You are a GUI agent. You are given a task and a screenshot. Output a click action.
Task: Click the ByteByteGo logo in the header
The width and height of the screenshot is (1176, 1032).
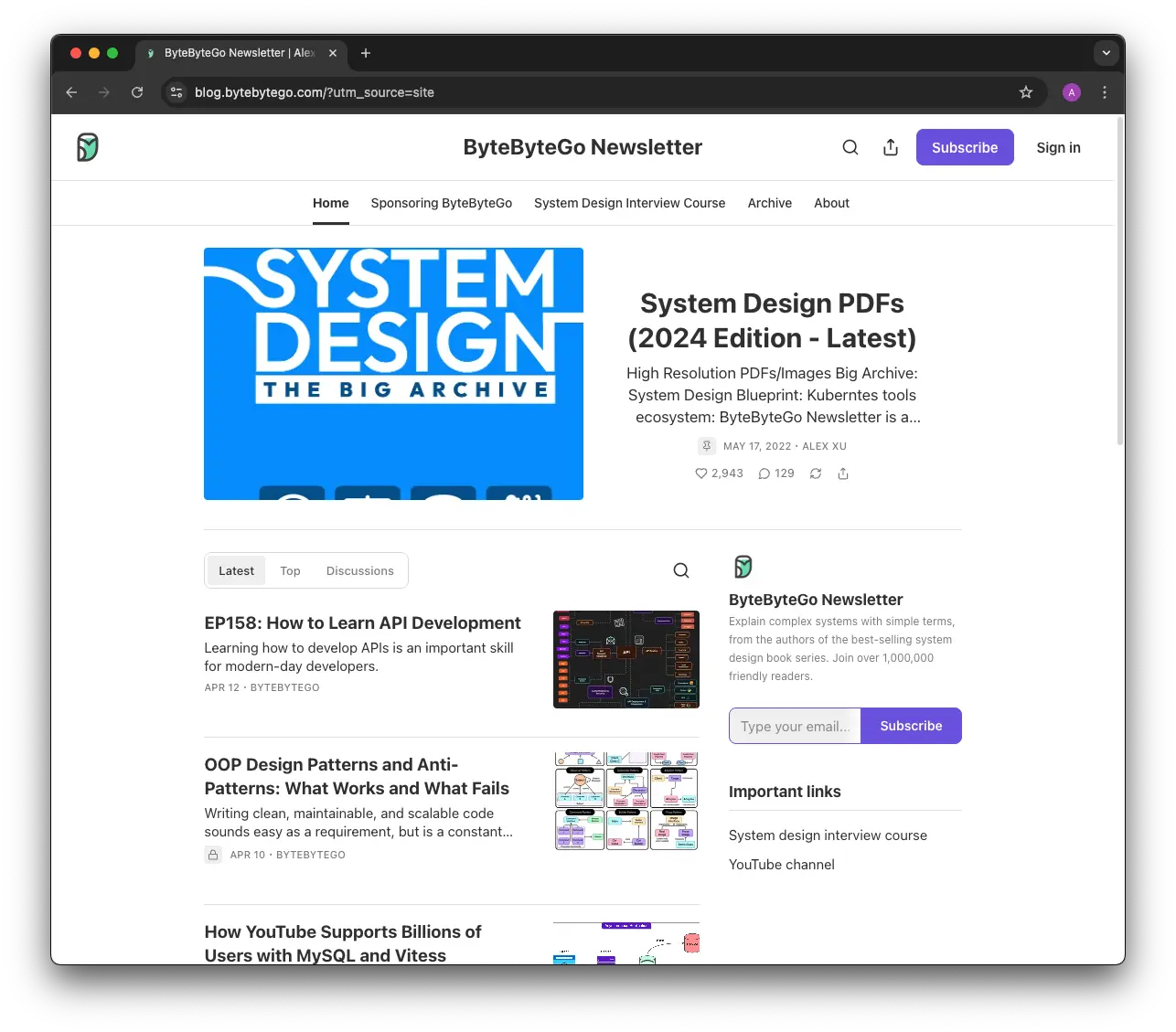pos(88,147)
